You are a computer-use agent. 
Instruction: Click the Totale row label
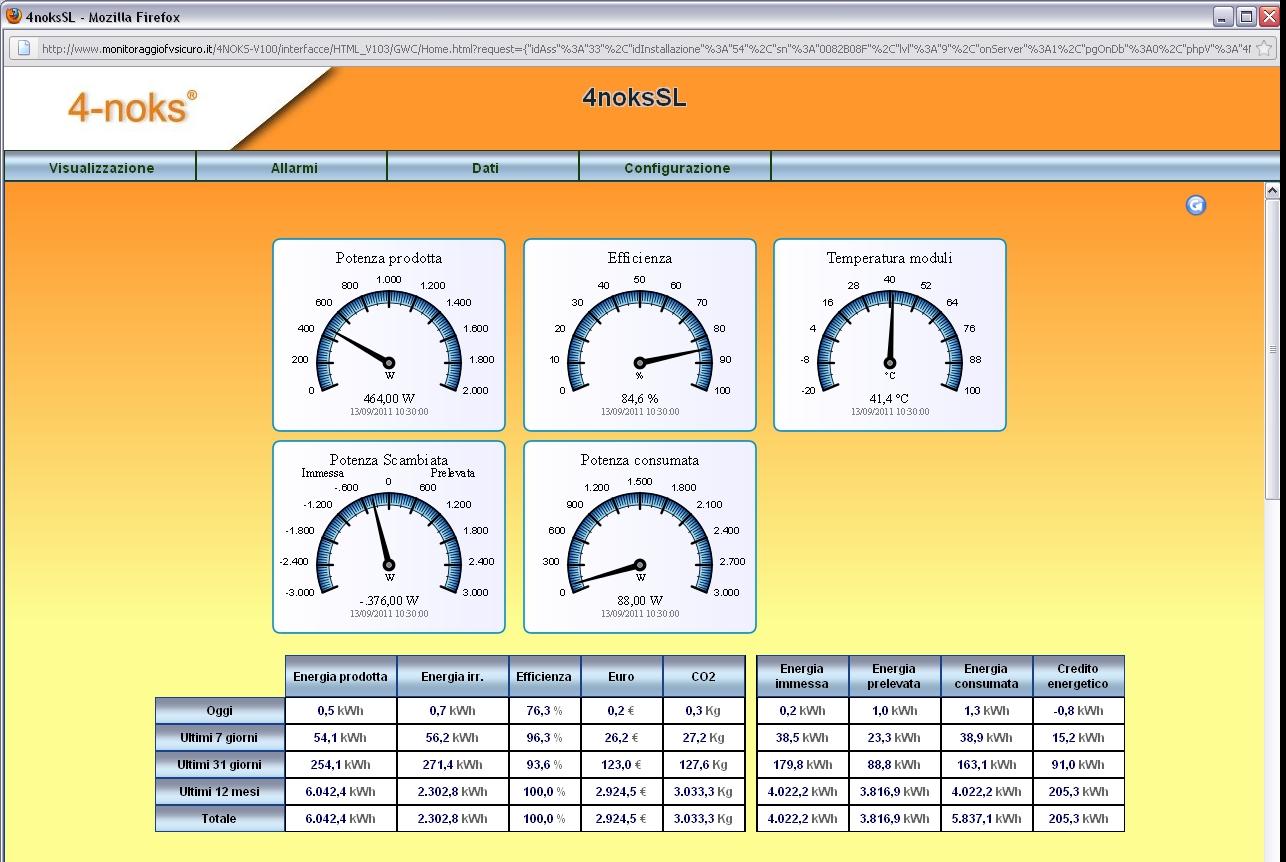click(x=220, y=818)
